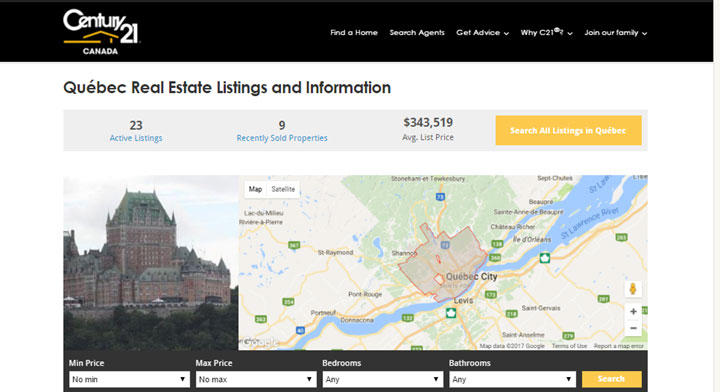Image resolution: width=720 pixels, height=392 pixels.
Task: Switch map to Satellite view
Action: pyautogui.click(x=283, y=189)
